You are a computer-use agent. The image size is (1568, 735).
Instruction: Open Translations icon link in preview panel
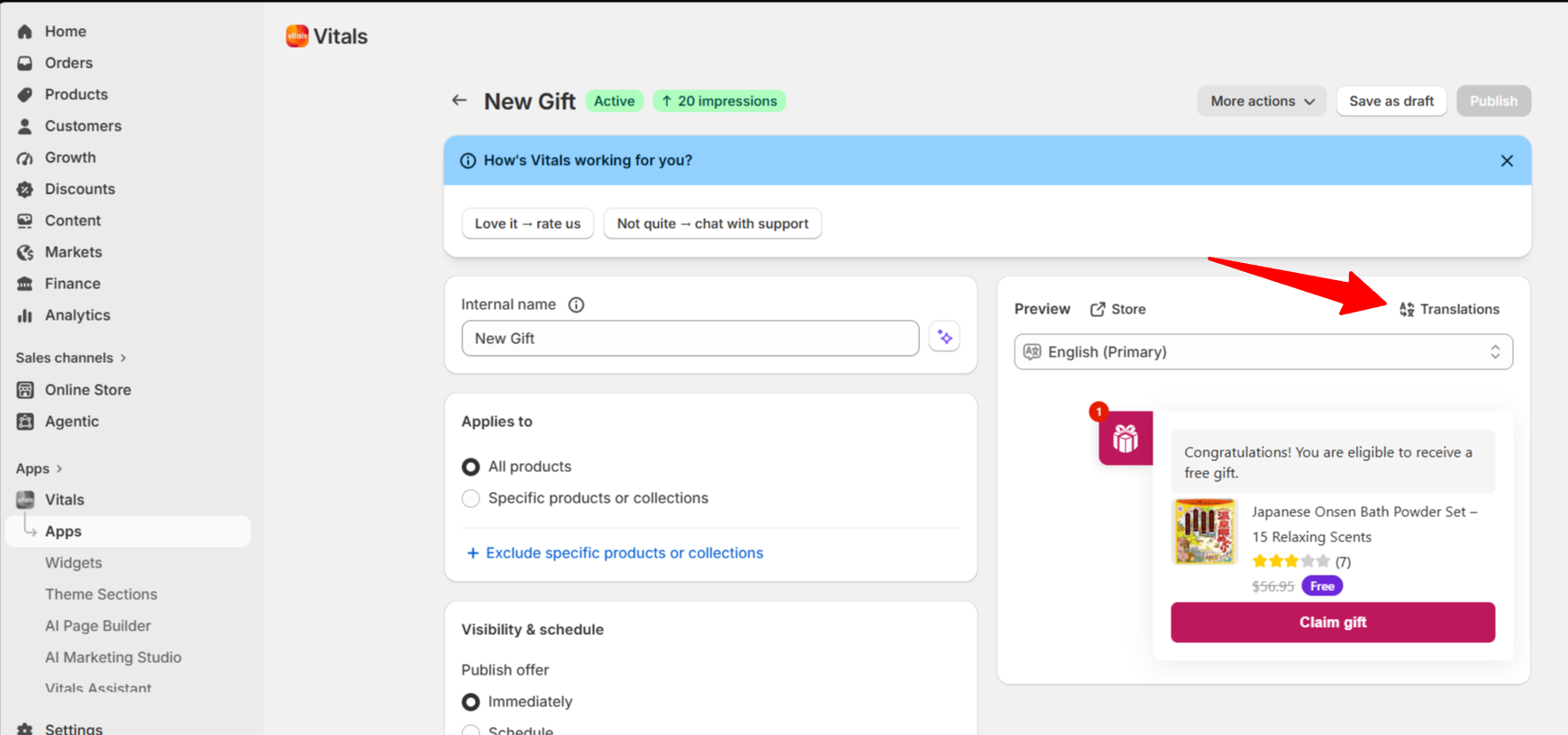[1407, 309]
